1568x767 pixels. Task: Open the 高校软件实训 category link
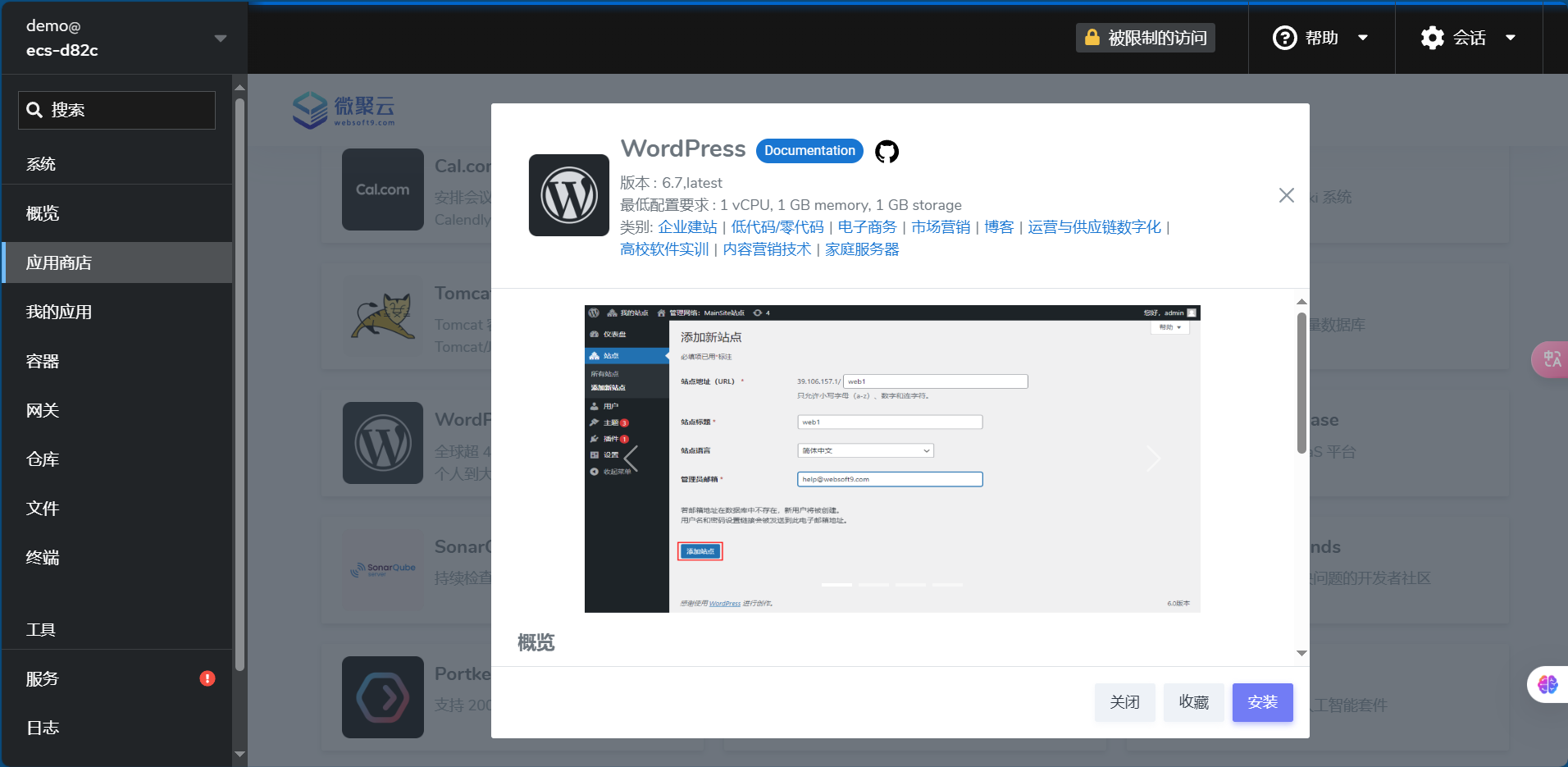click(x=664, y=249)
